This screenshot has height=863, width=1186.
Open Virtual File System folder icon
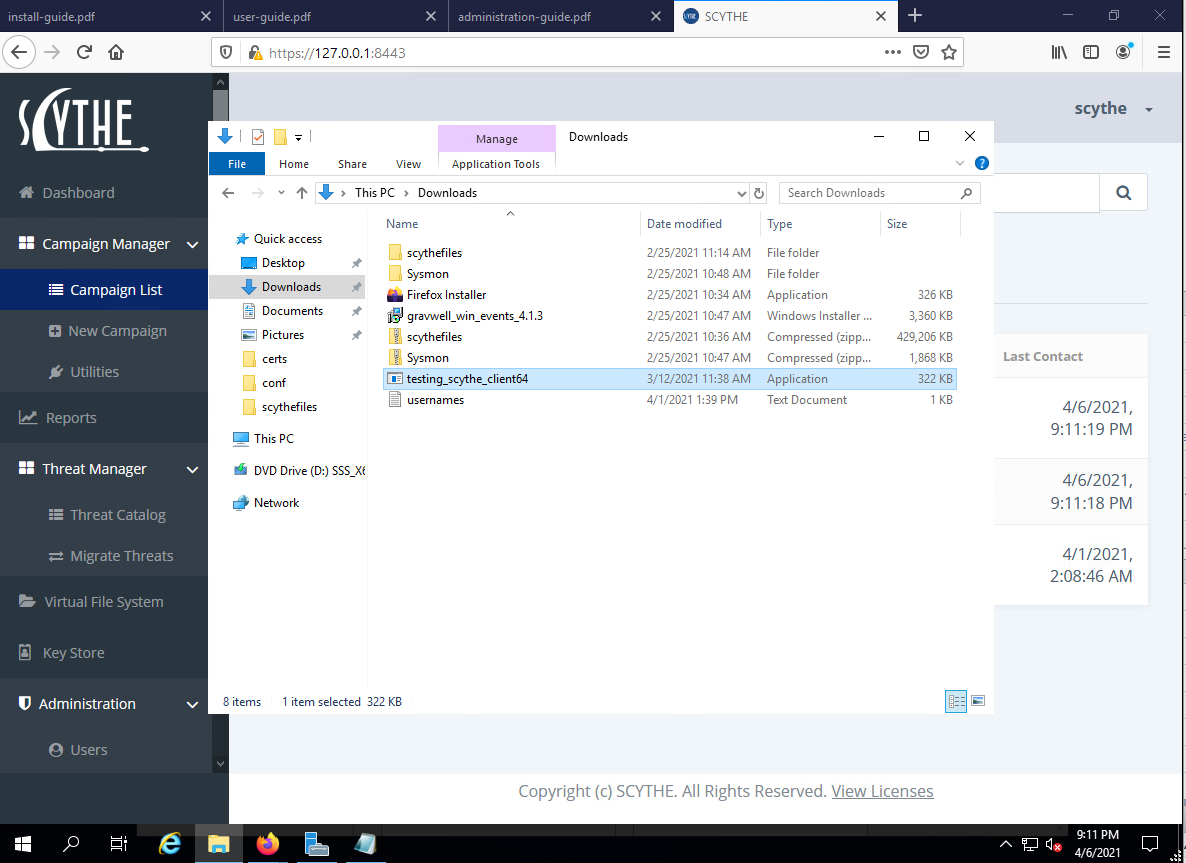tap(26, 601)
